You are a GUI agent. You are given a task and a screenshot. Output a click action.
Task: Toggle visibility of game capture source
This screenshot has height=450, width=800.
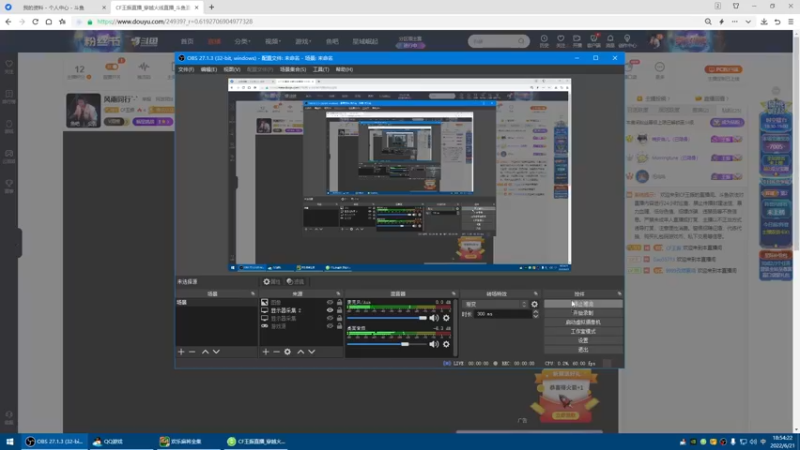tap(330, 326)
